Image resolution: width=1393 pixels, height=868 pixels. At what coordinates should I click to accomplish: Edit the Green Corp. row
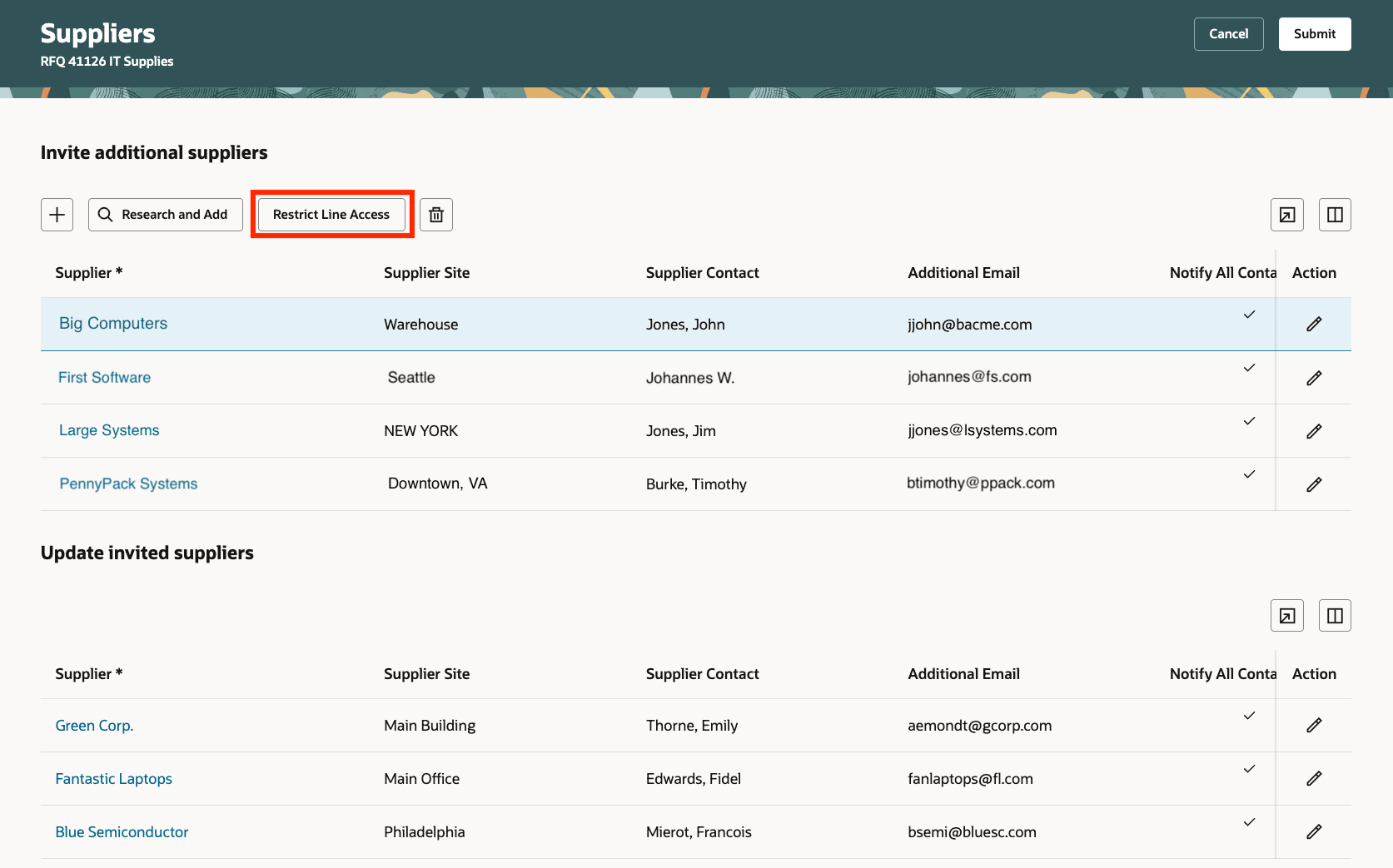coord(1314,725)
